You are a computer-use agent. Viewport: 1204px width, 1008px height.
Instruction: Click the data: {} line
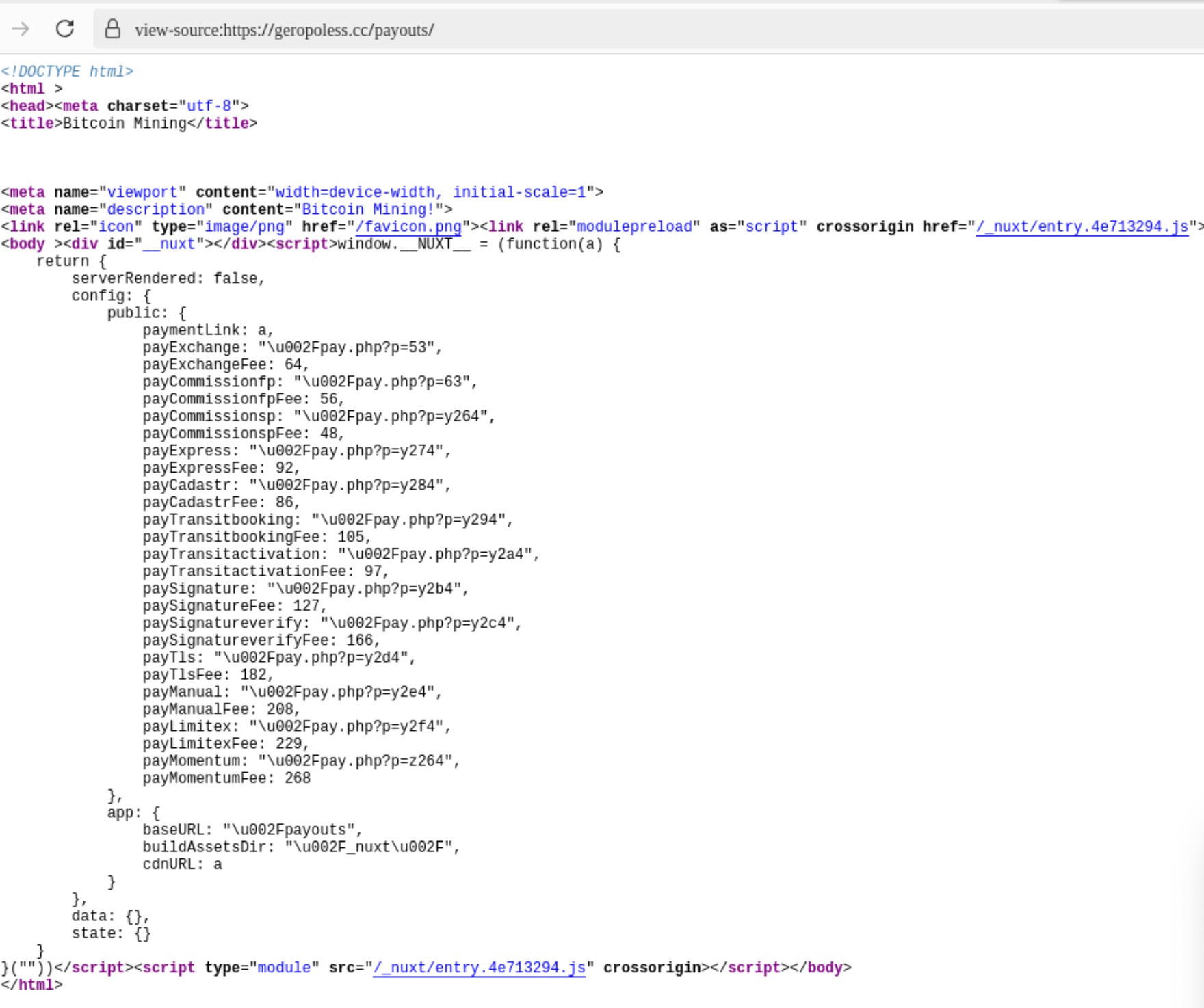coord(110,916)
